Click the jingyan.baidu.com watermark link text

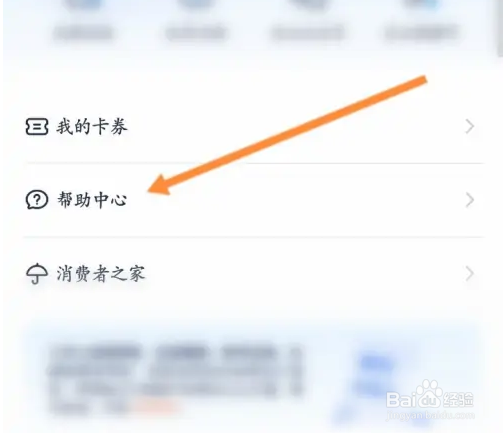[430, 415]
